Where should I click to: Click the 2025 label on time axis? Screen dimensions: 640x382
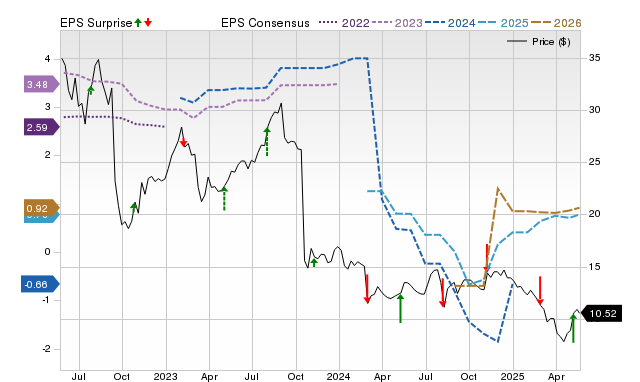click(x=512, y=376)
